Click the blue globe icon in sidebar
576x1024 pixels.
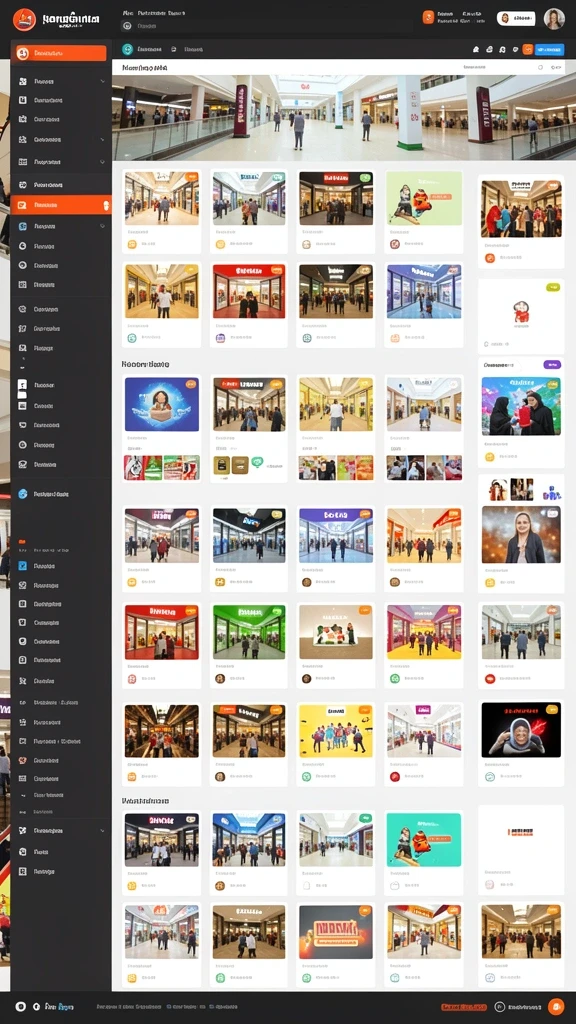click(x=23, y=494)
